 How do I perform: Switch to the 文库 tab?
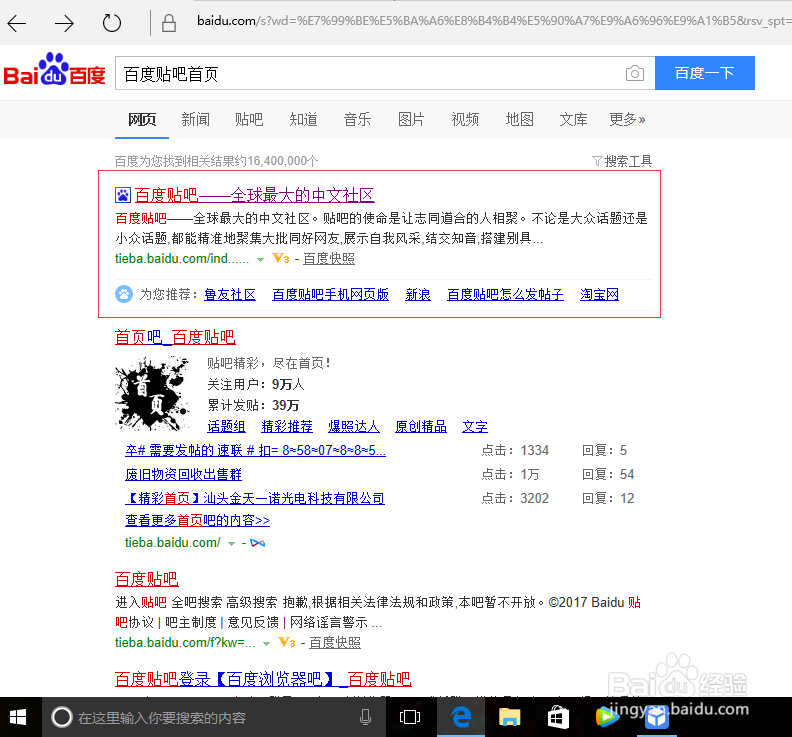coord(573,120)
